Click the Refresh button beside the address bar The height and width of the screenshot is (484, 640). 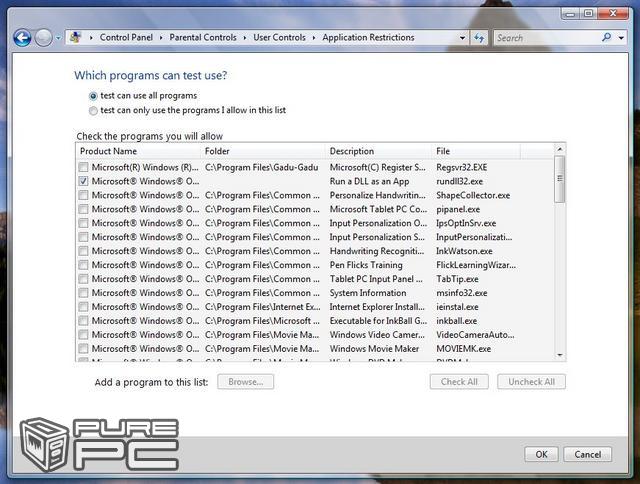coord(479,38)
